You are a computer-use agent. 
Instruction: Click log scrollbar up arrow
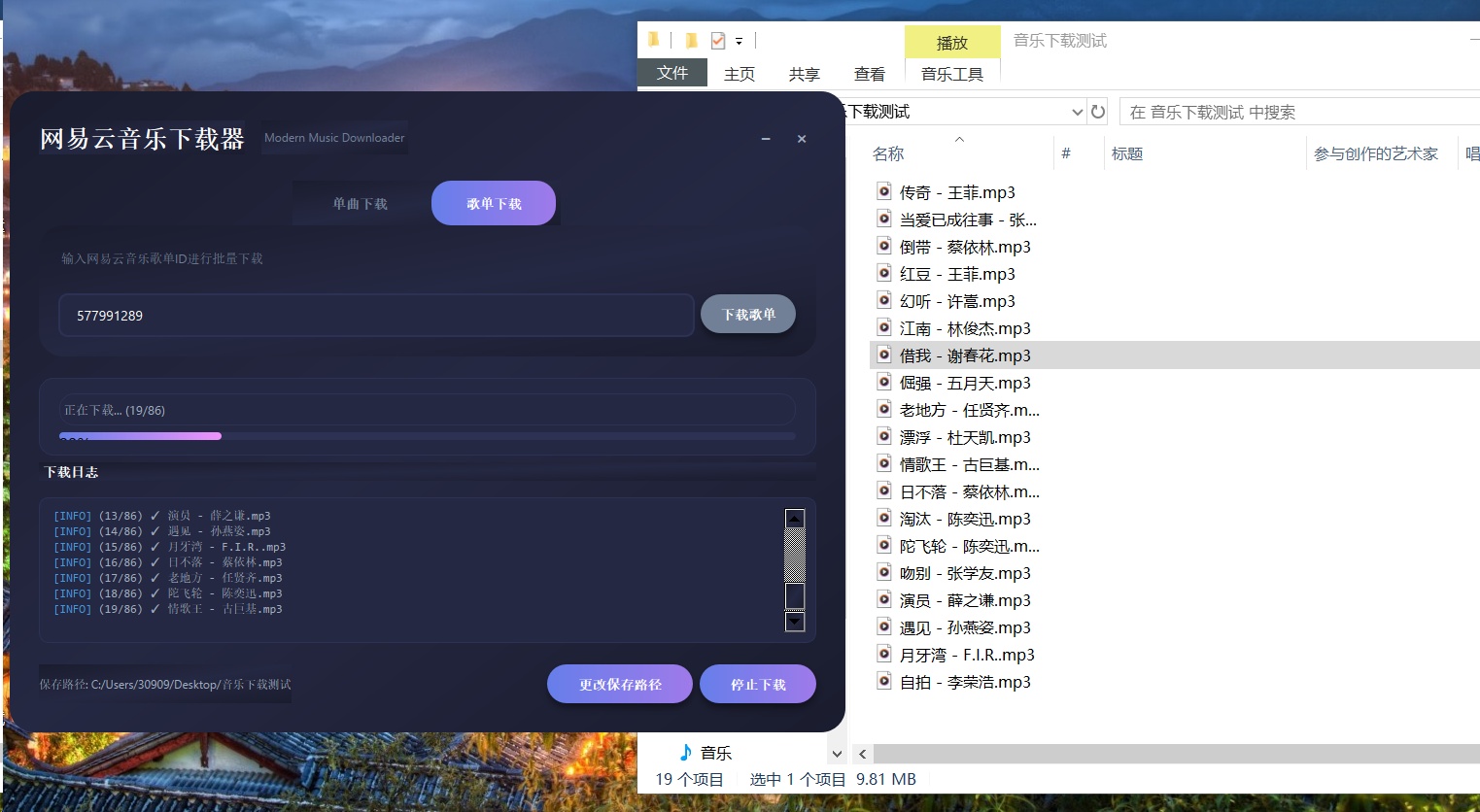click(x=795, y=518)
